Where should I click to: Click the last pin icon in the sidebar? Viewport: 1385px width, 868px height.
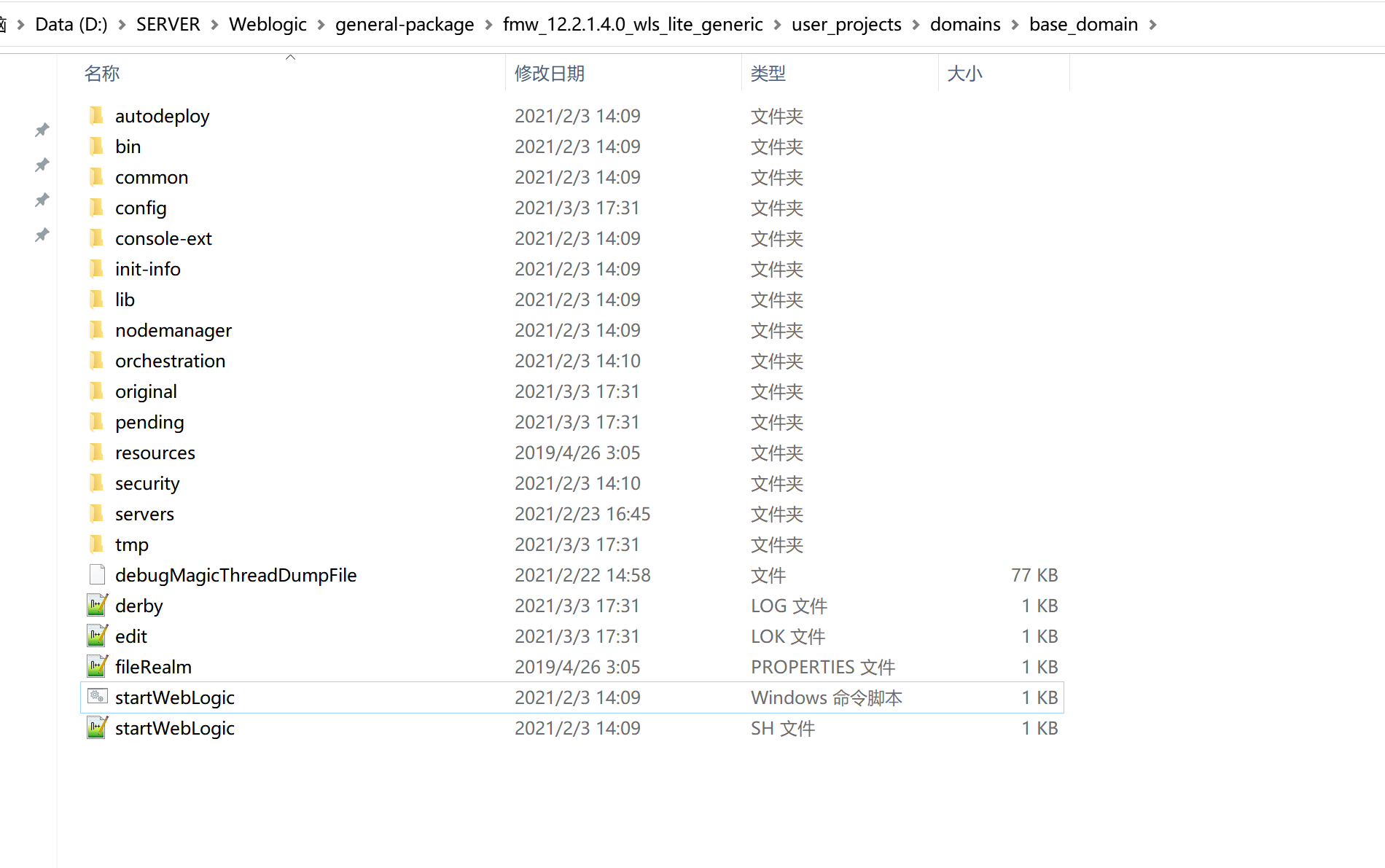42,235
